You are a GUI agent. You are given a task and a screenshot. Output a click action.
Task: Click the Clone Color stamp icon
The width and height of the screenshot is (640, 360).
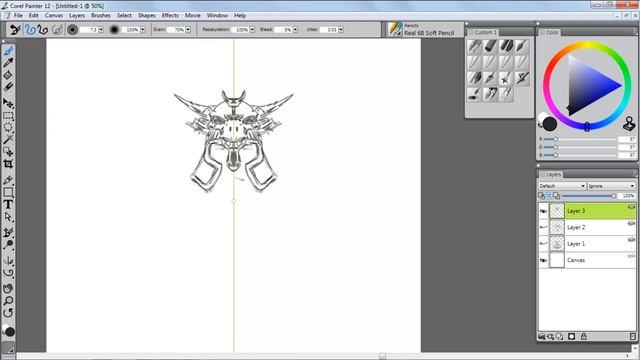[x=629, y=124]
